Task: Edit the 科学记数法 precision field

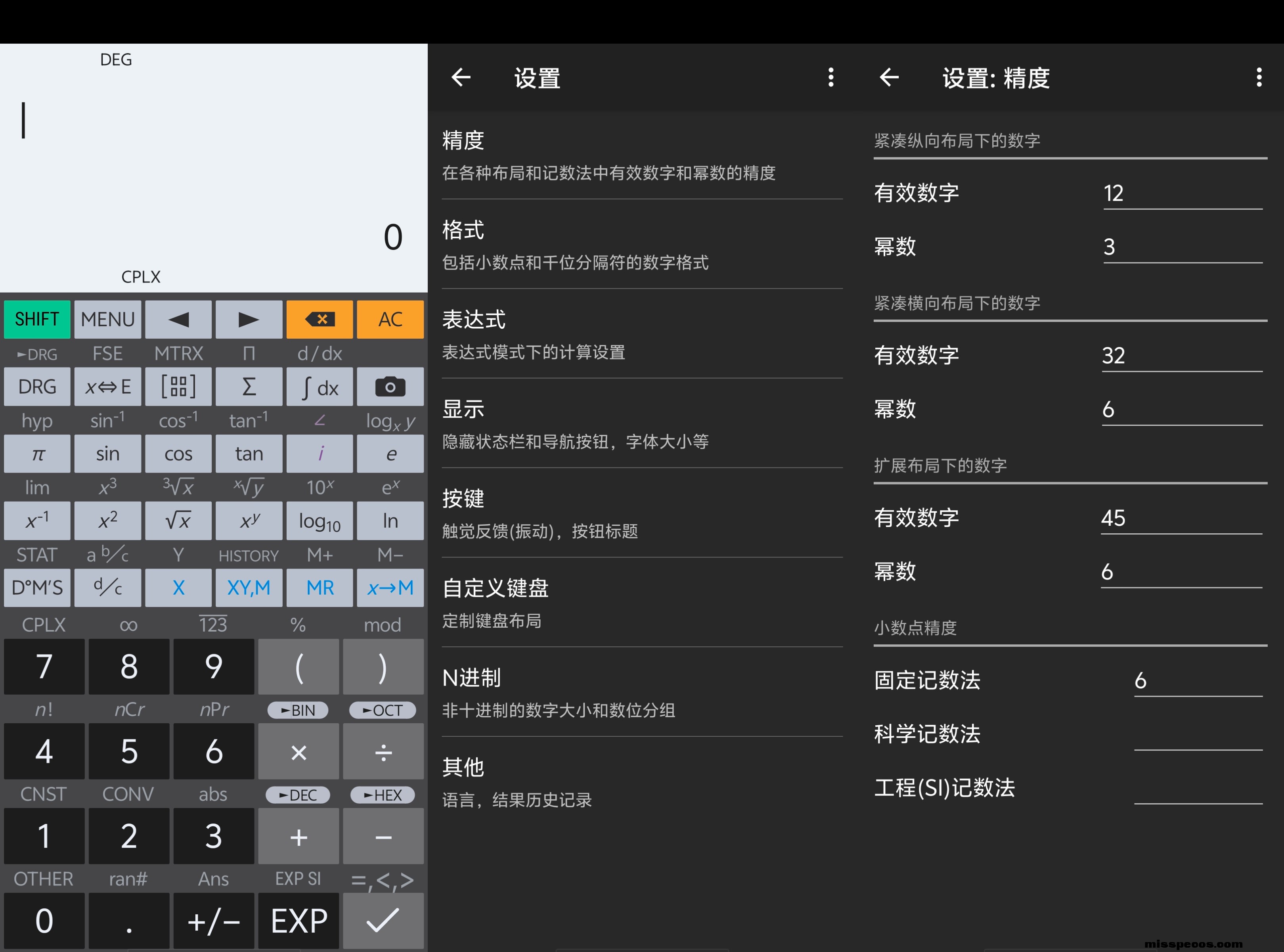Action: coord(1197,735)
